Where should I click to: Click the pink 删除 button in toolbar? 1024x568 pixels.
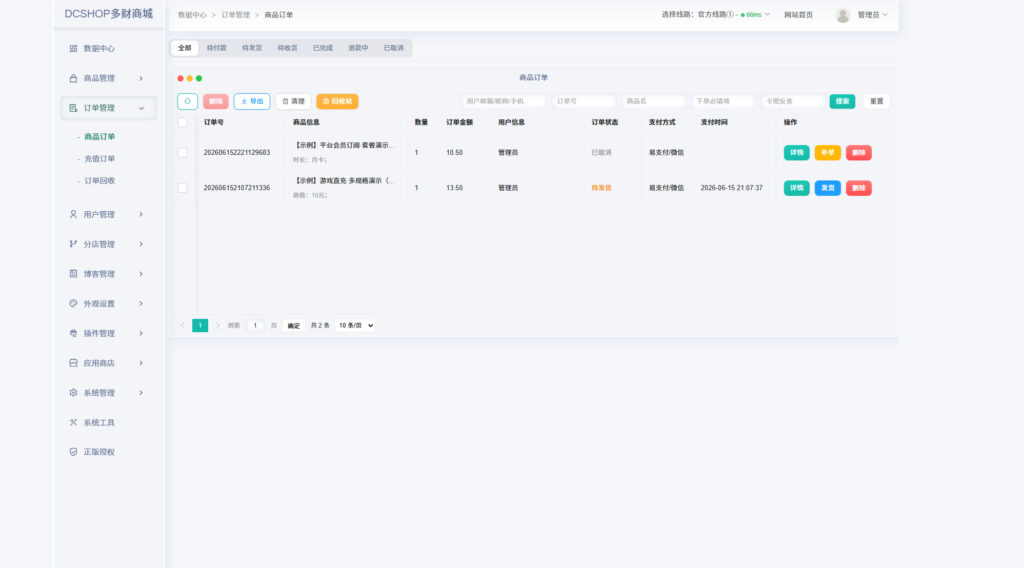click(216, 101)
